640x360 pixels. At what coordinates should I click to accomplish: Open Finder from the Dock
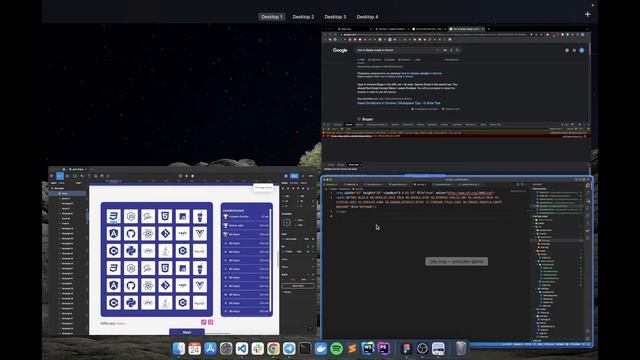[179, 349]
